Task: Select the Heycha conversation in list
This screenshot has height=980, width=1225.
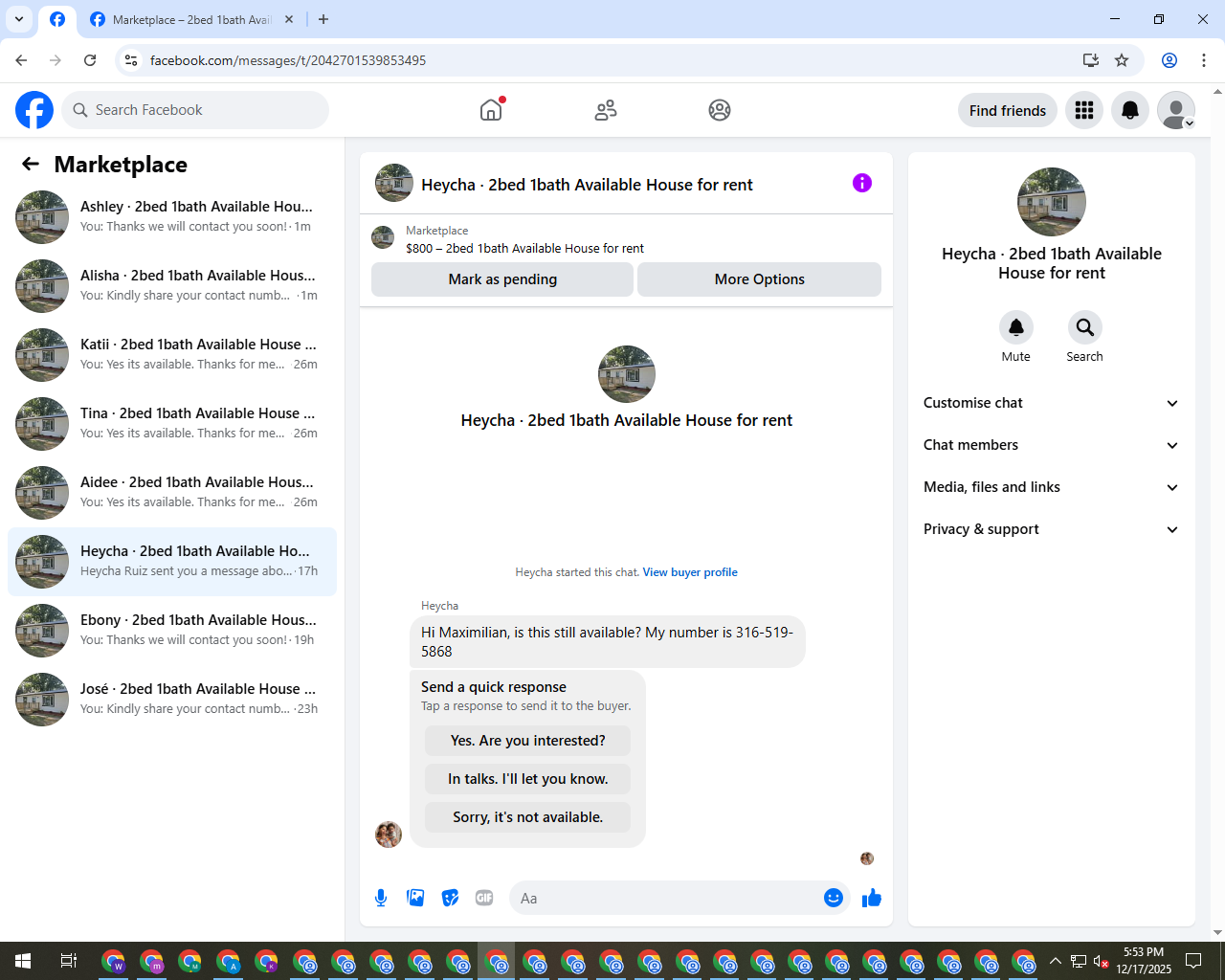Action: coord(172,562)
